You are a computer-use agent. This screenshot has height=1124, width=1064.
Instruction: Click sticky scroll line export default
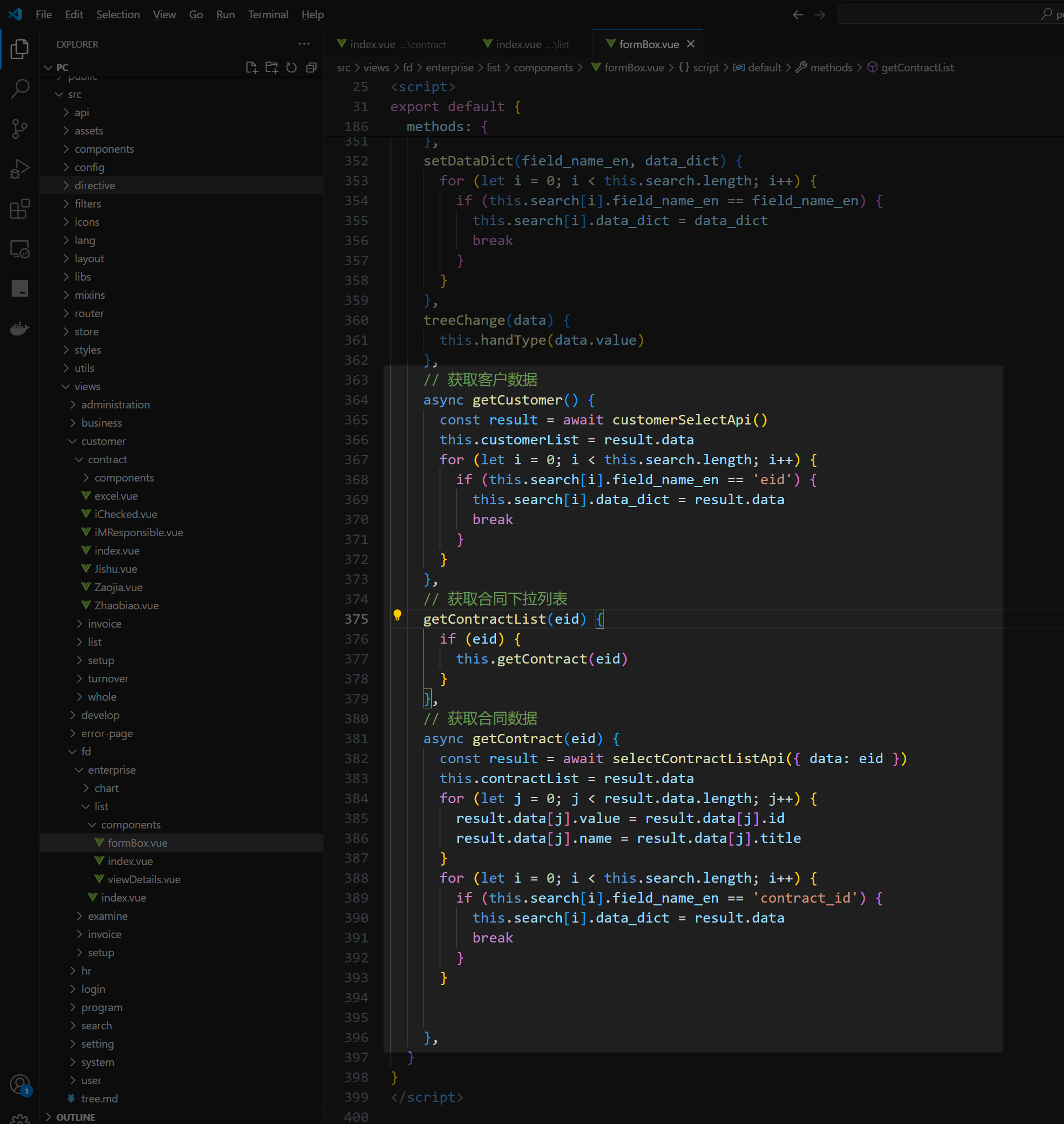456,107
